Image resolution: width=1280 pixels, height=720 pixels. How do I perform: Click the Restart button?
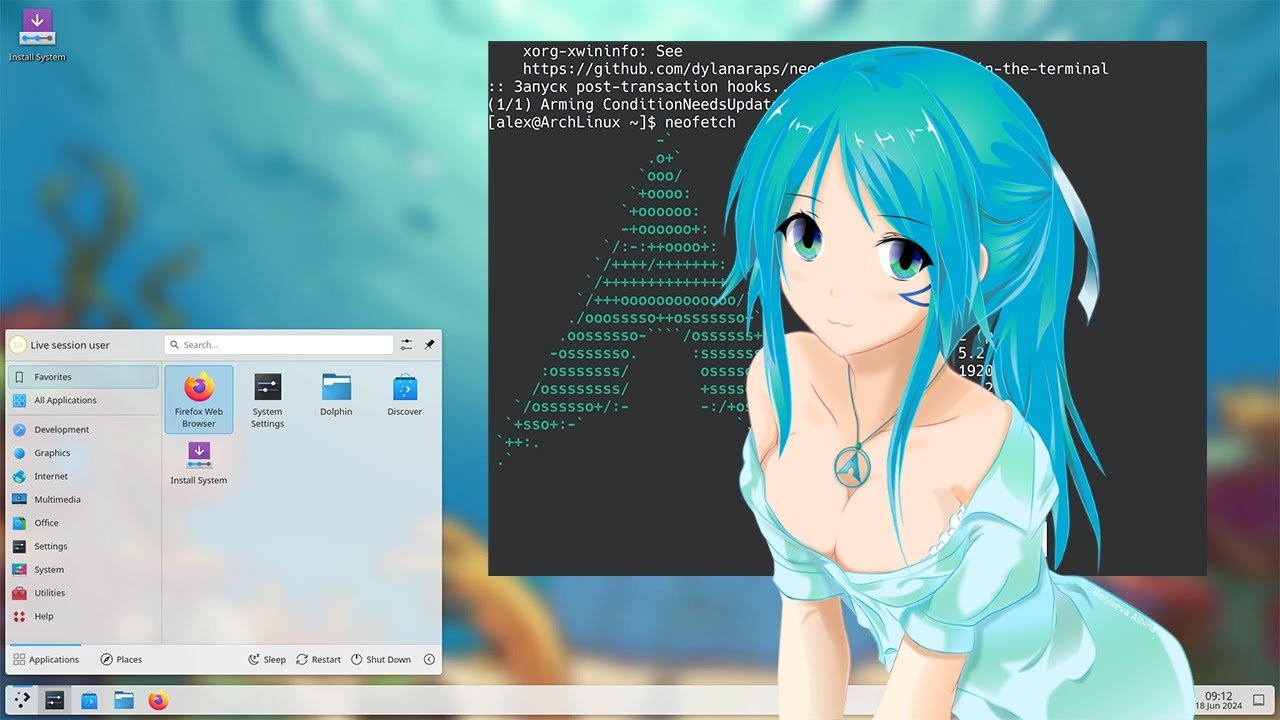[x=319, y=659]
